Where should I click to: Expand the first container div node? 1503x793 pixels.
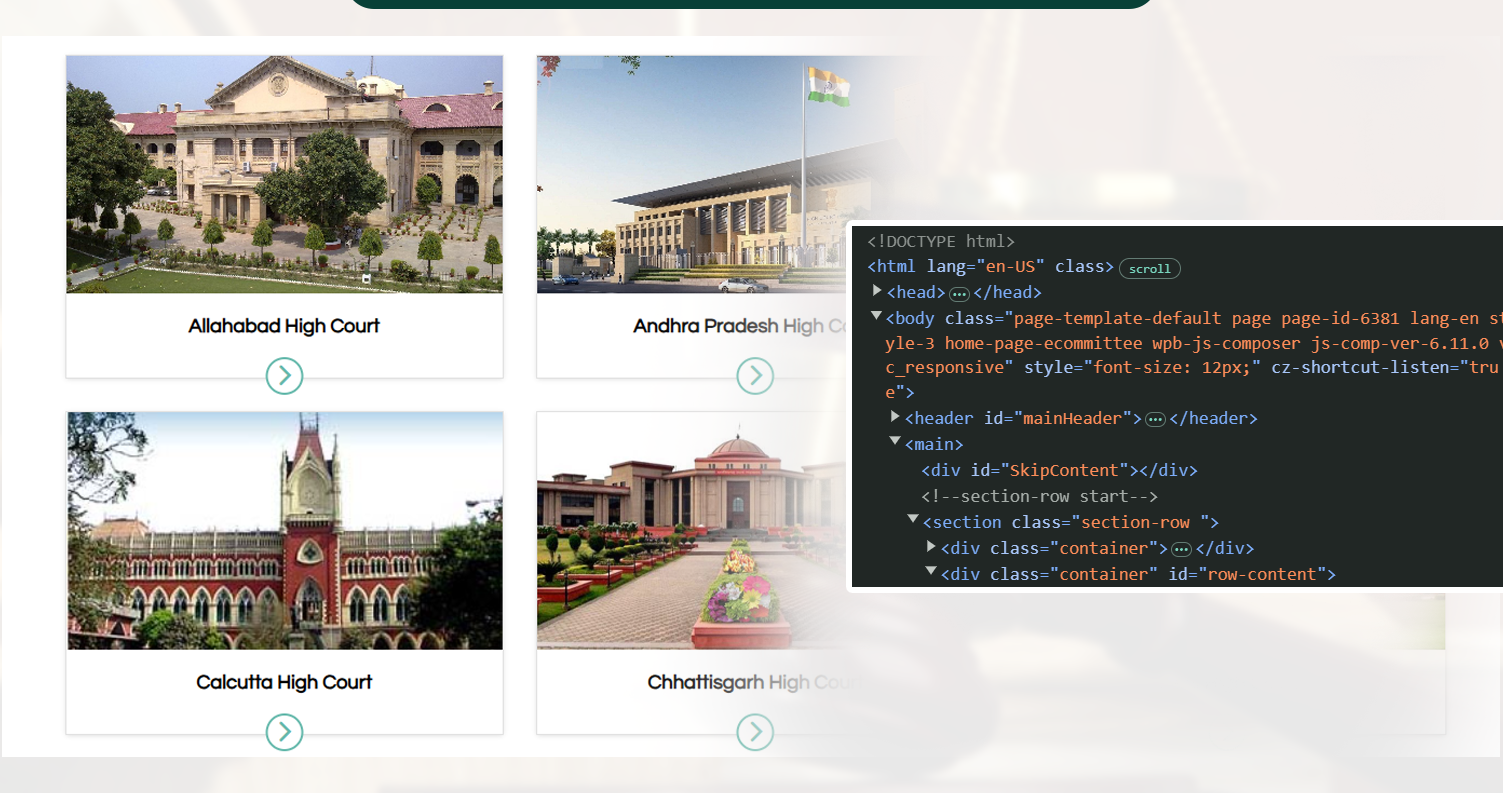pyautogui.click(x=930, y=547)
